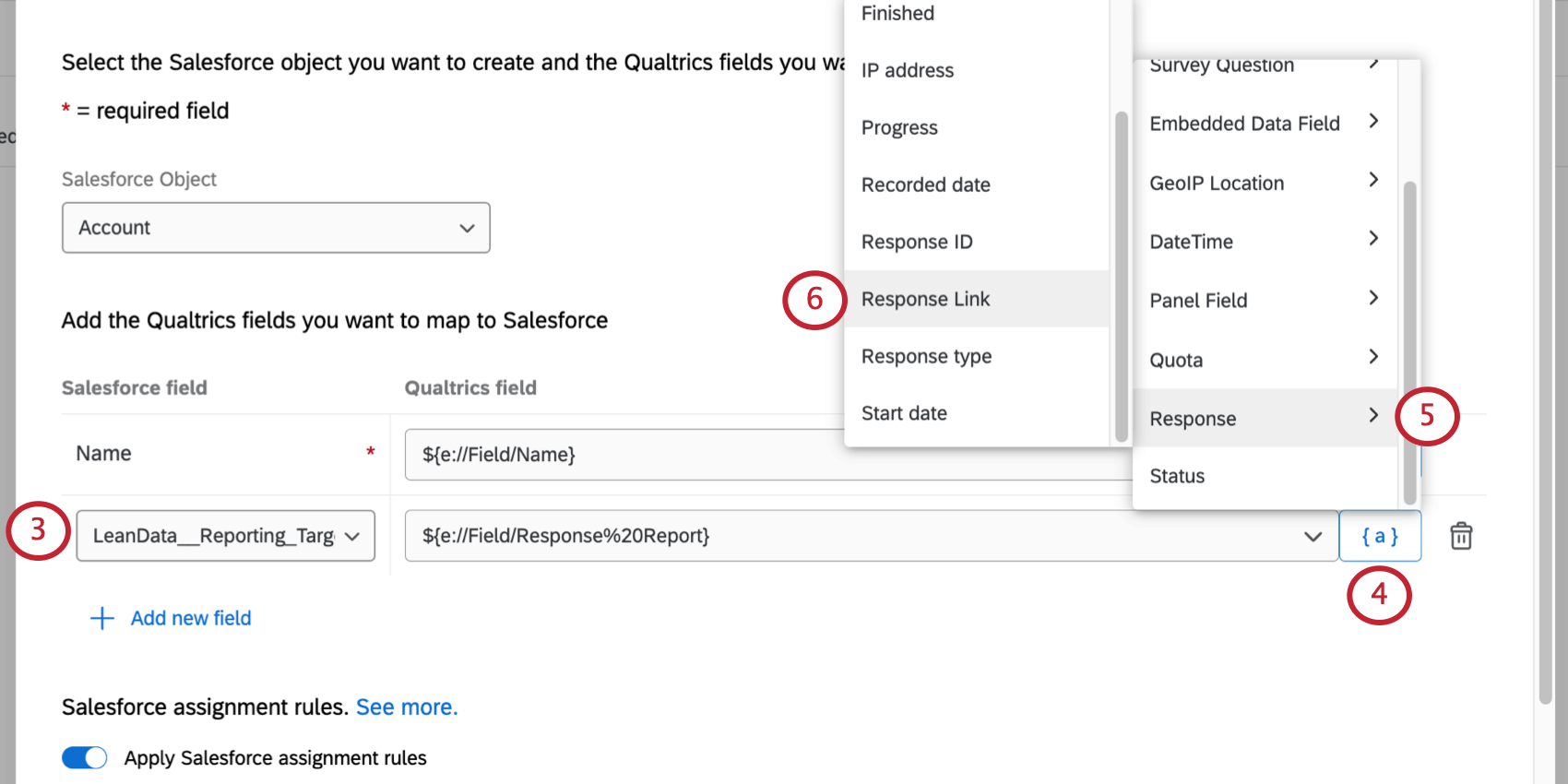Toggle Apply Salesforce assignment rules switch
Viewport: 1568px width, 784px height.
85,757
